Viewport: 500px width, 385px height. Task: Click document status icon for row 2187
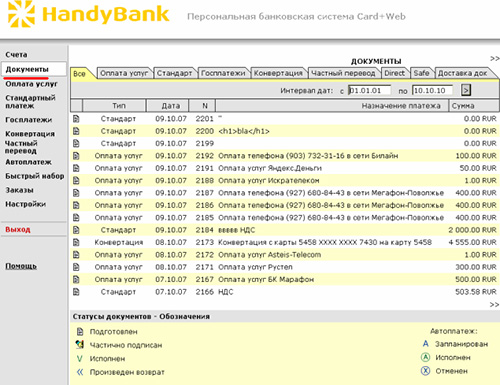(x=76, y=193)
